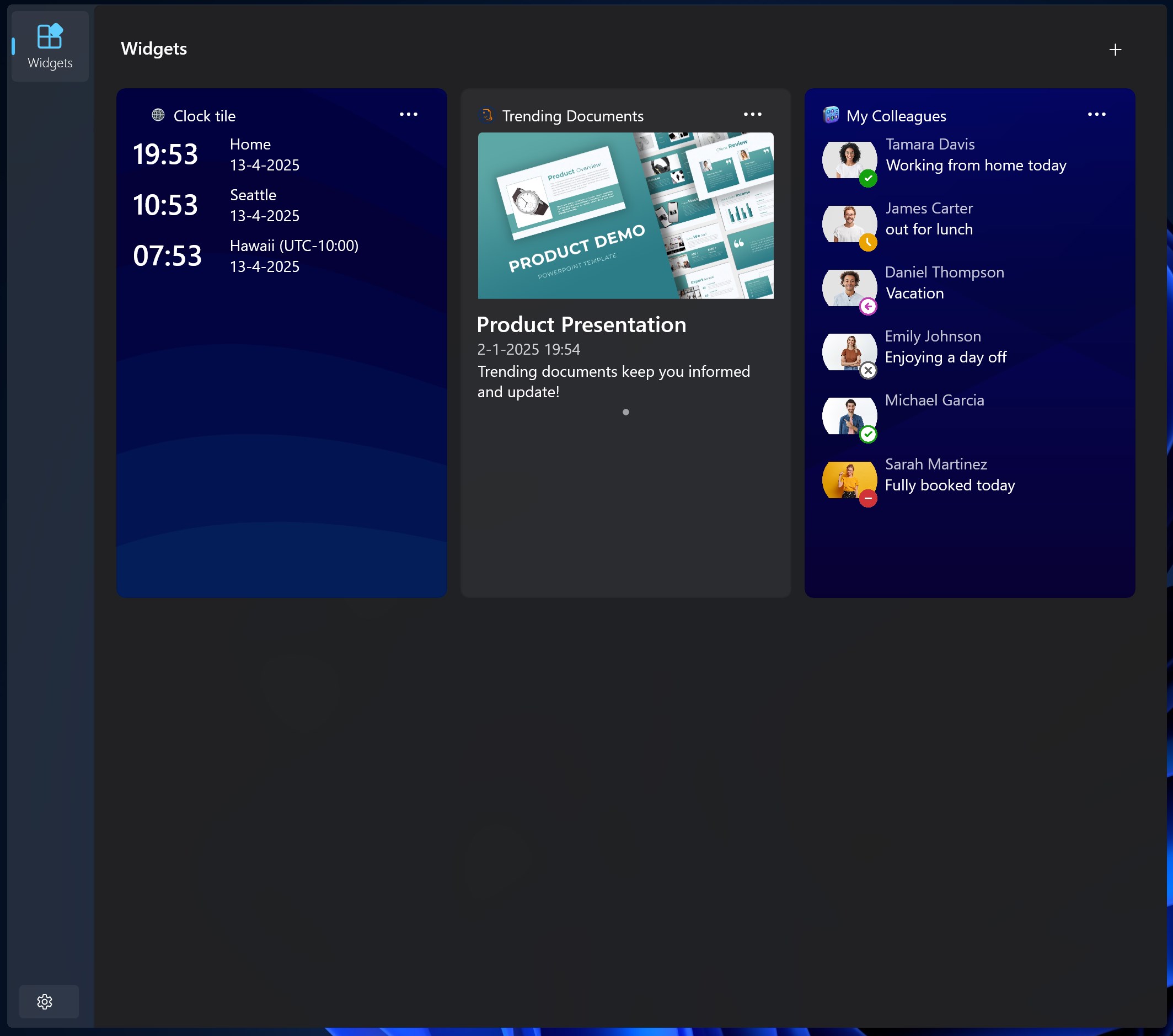Click the plus icon to add widgets
1173x1036 pixels.
1115,50
